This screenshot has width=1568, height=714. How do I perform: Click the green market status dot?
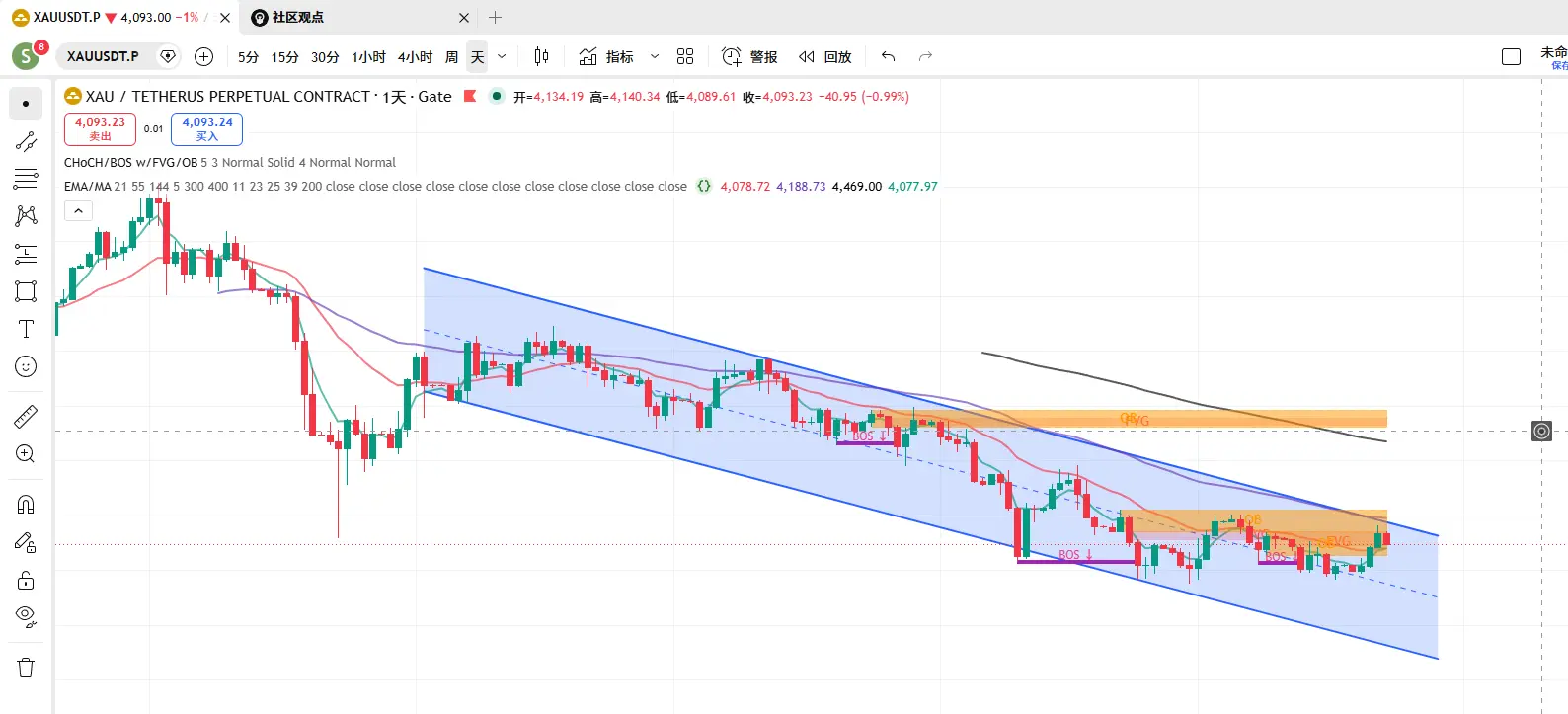pos(497,96)
